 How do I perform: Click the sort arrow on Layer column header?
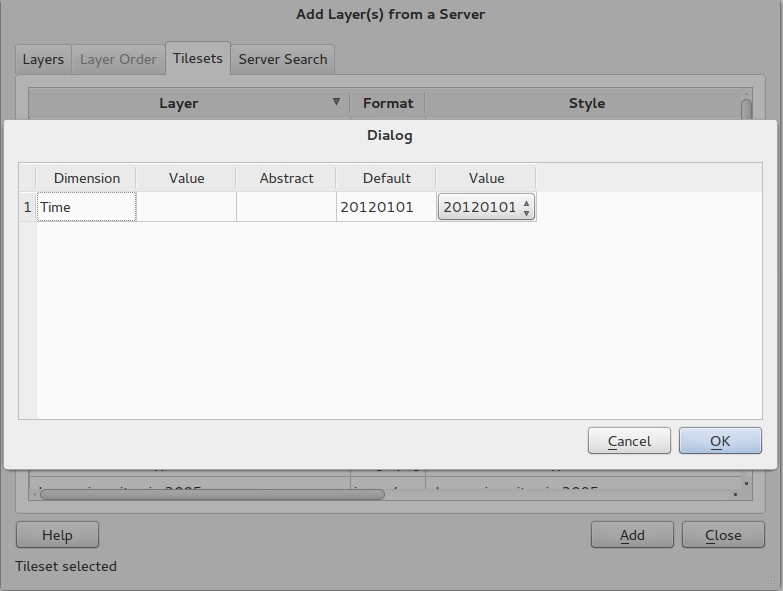[x=336, y=102]
